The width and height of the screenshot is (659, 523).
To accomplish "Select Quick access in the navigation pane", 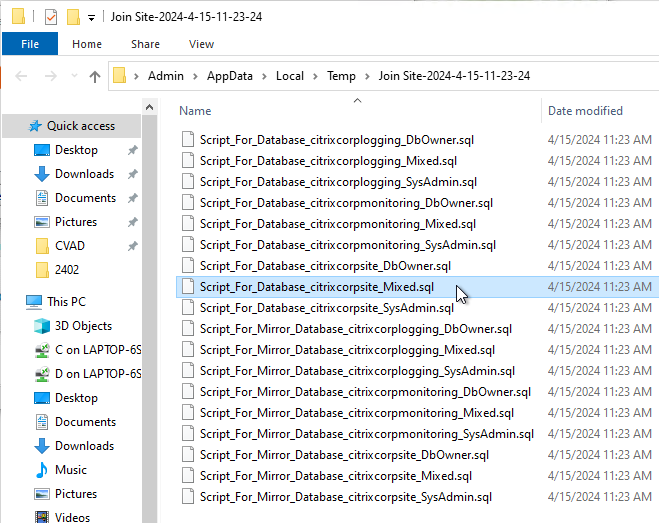I will [71, 126].
